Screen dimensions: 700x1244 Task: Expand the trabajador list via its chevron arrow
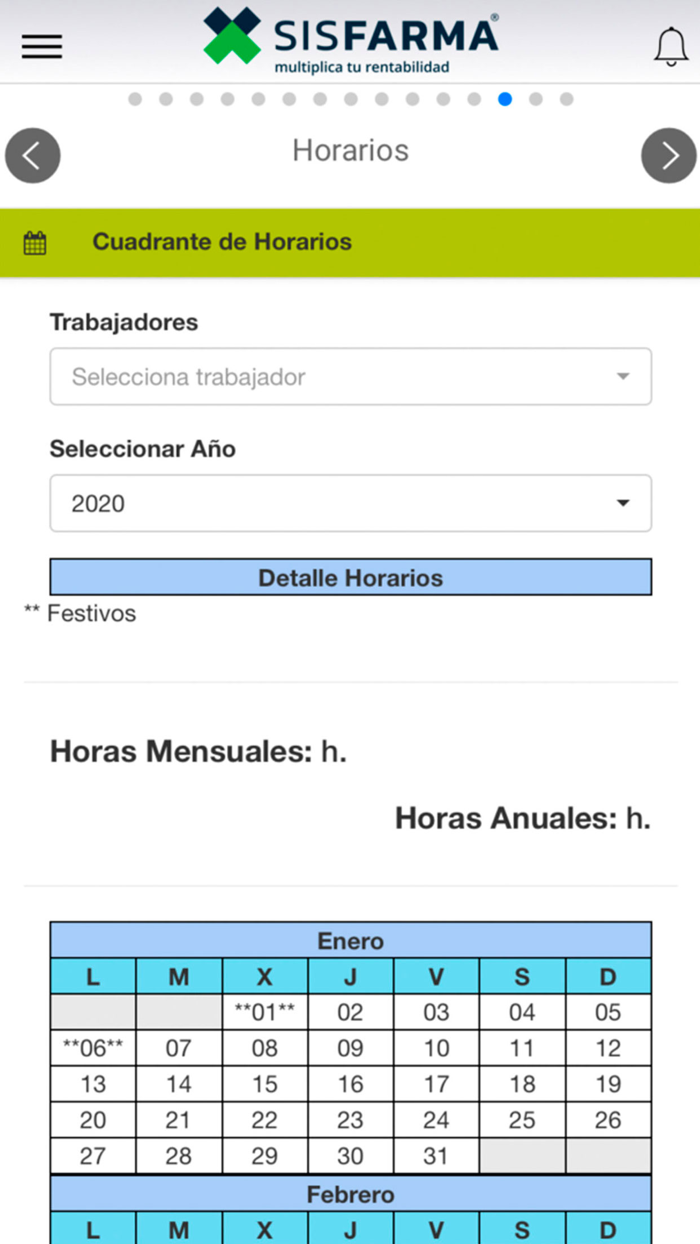[x=624, y=376]
